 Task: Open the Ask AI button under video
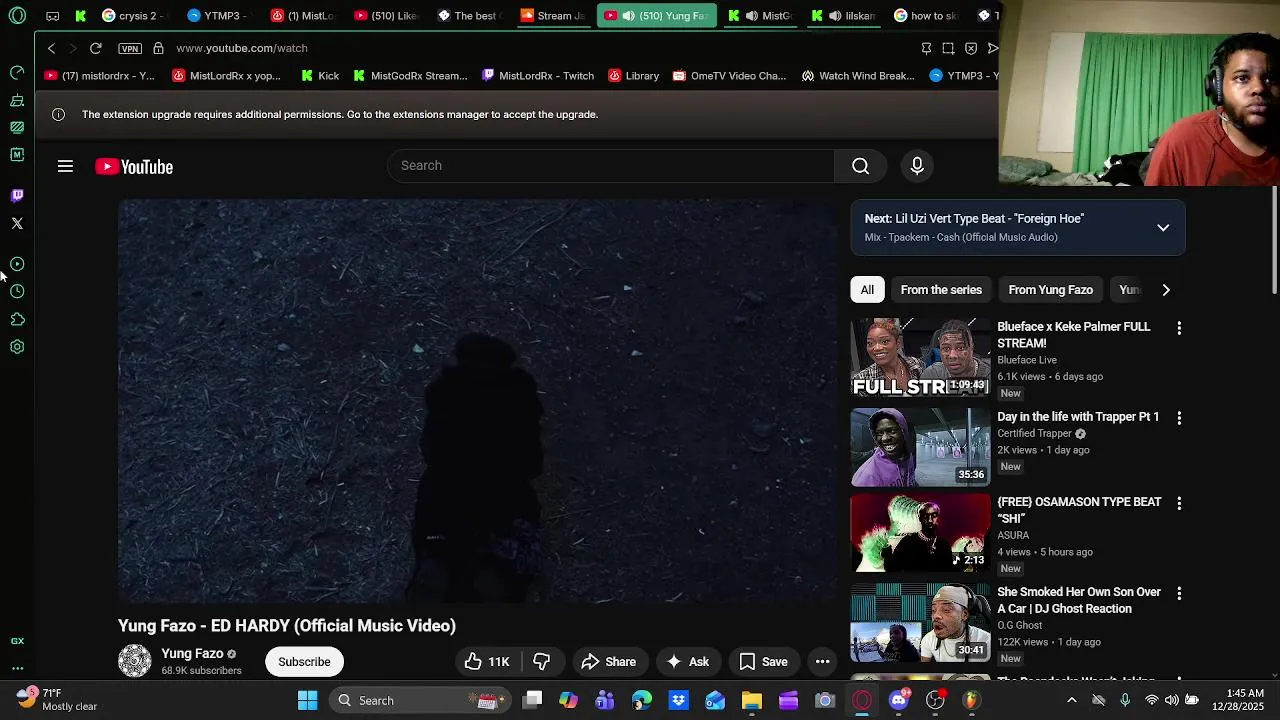[687, 661]
